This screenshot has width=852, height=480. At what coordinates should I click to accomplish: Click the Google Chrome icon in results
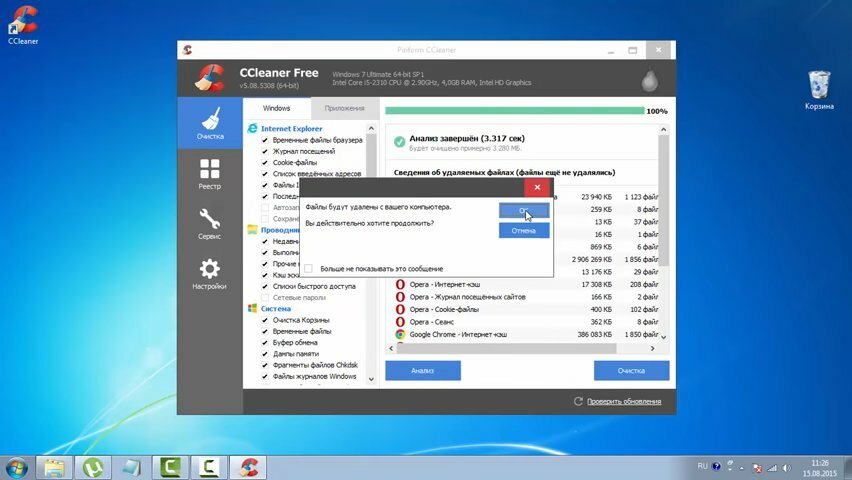[400, 334]
